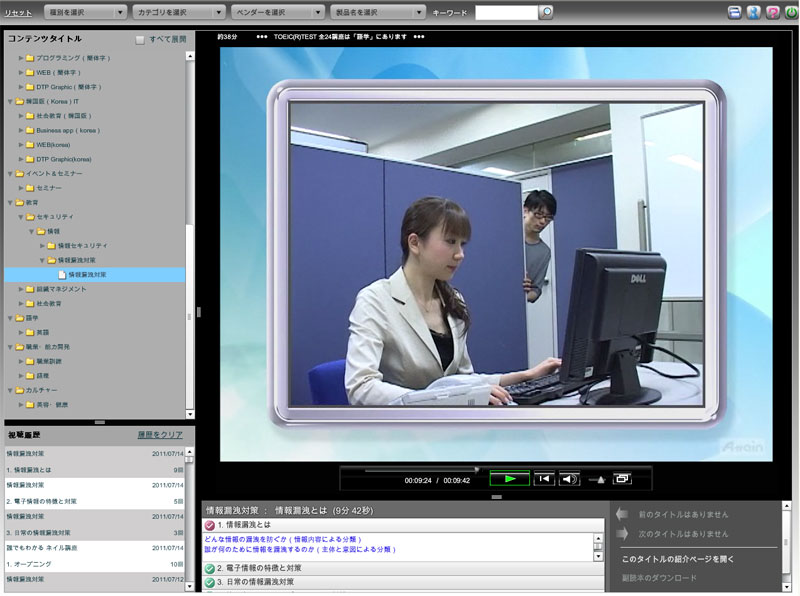Click the リセット link
The width and height of the screenshot is (800, 596).
tap(18, 12)
